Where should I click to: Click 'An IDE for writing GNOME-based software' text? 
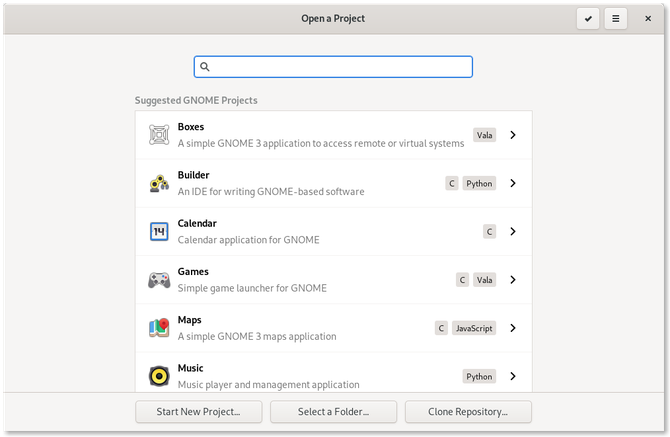click(271, 191)
